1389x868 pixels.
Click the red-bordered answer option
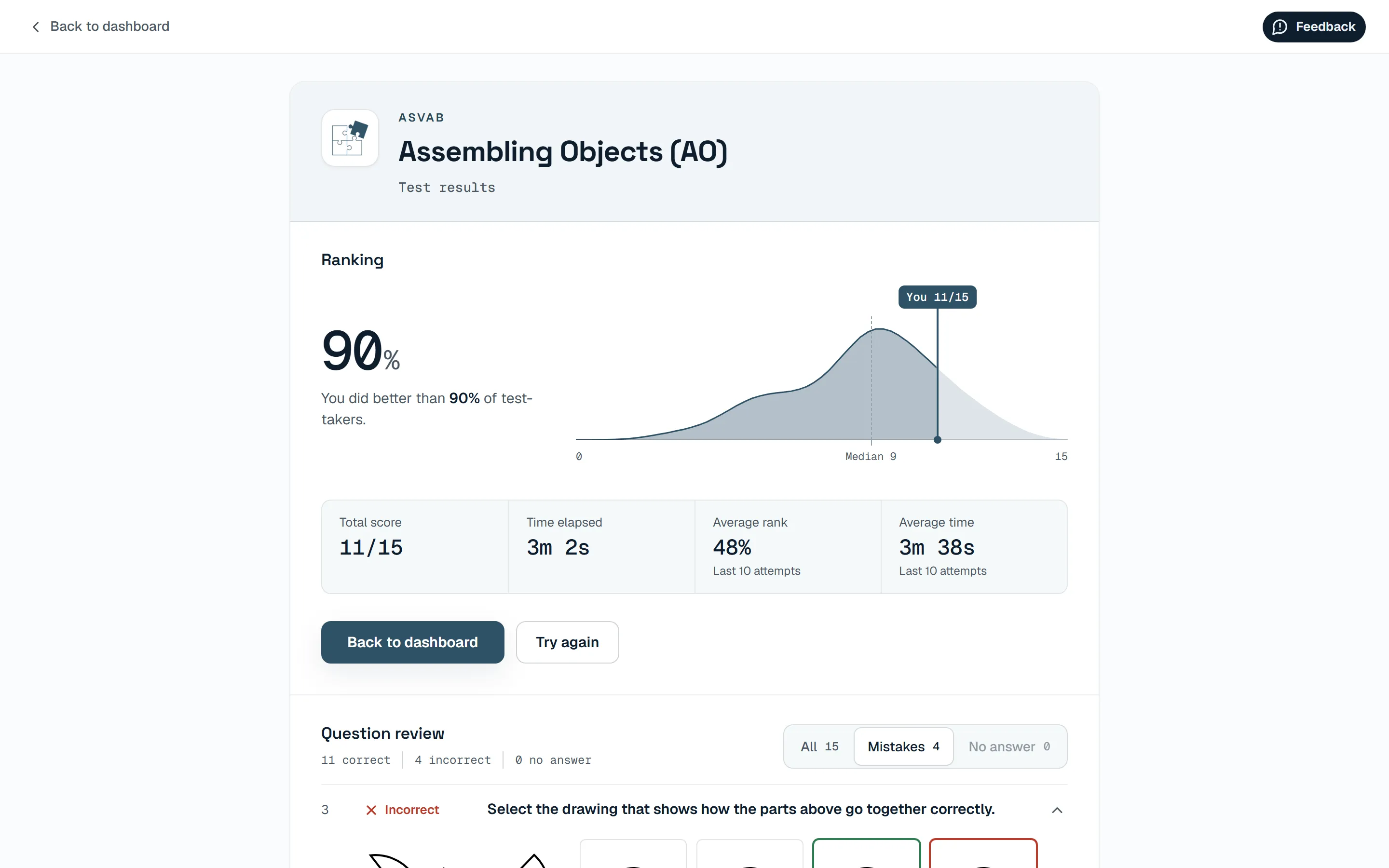982,854
